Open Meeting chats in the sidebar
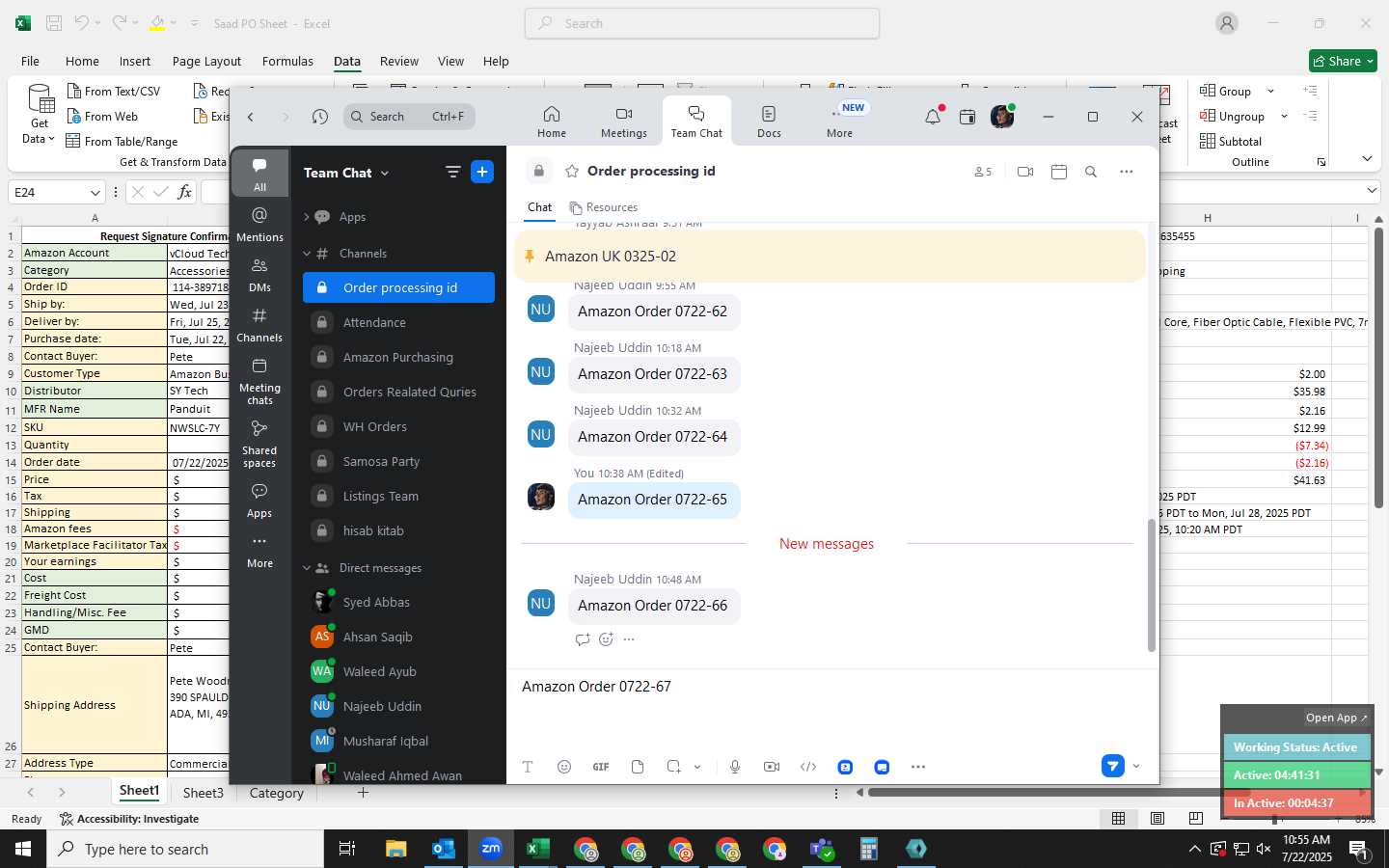Screen dimensions: 1389x868 click(x=259, y=382)
